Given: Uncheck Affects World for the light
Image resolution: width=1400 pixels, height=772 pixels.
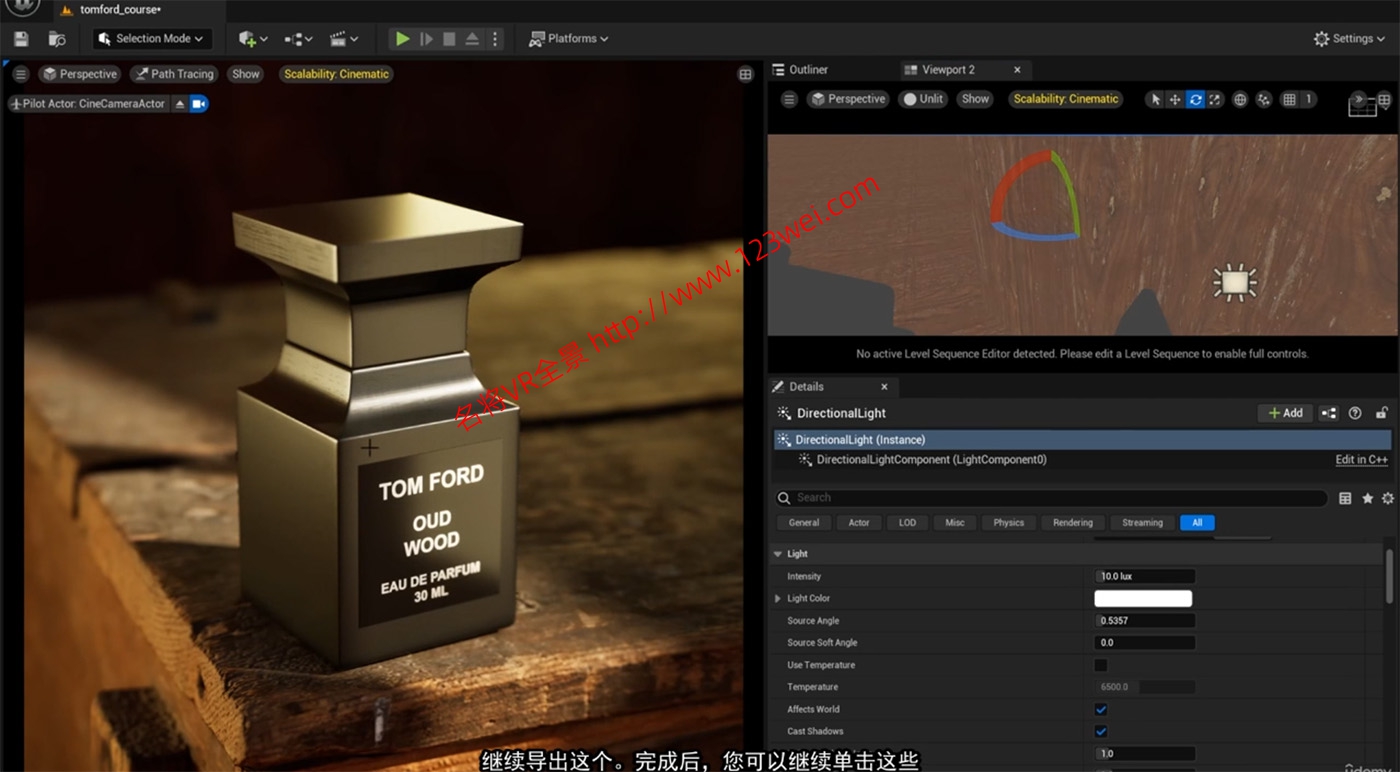Looking at the screenshot, I should (1100, 709).
